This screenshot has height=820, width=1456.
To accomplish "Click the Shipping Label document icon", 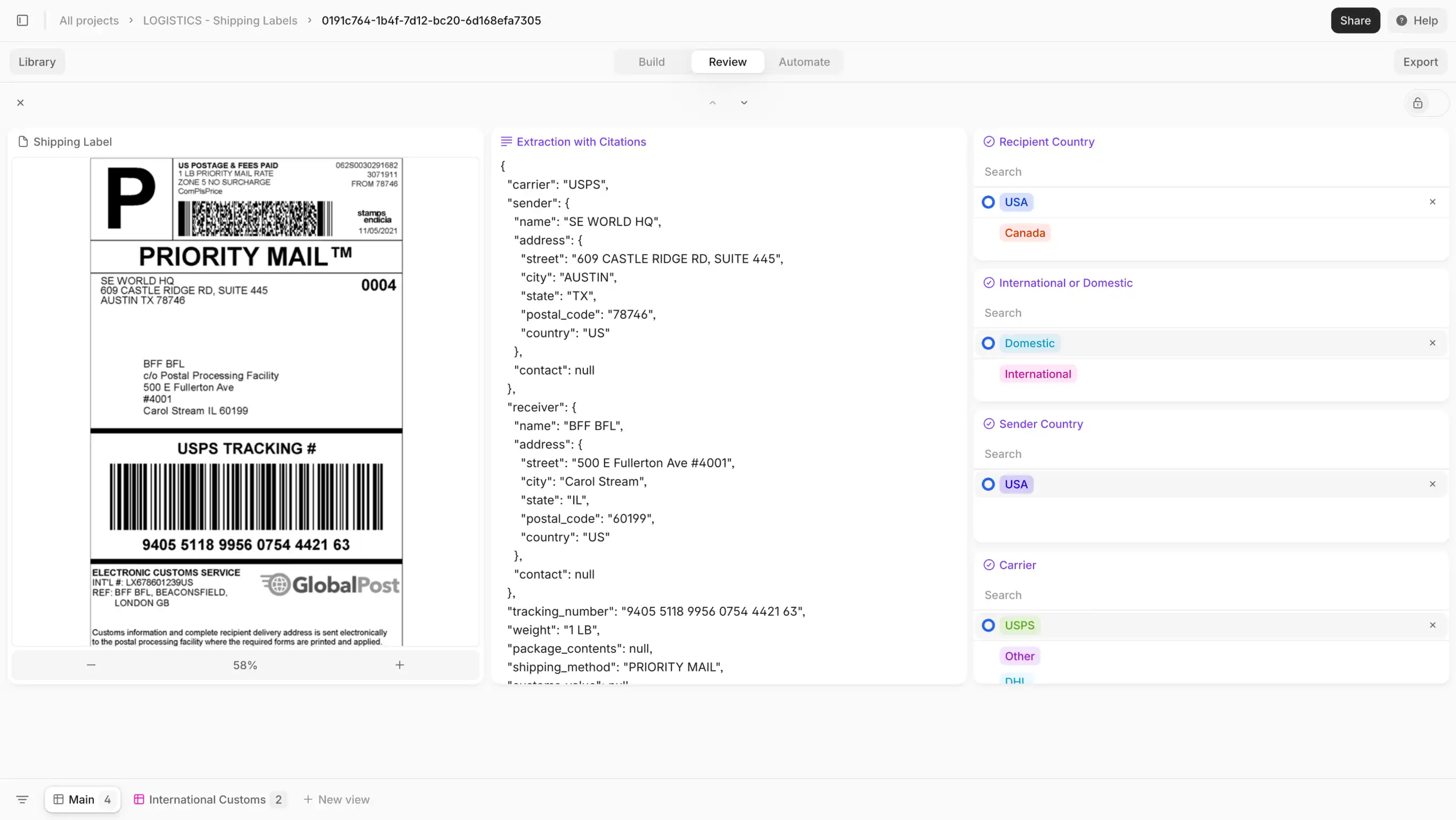I will click(x=23, y=141).
